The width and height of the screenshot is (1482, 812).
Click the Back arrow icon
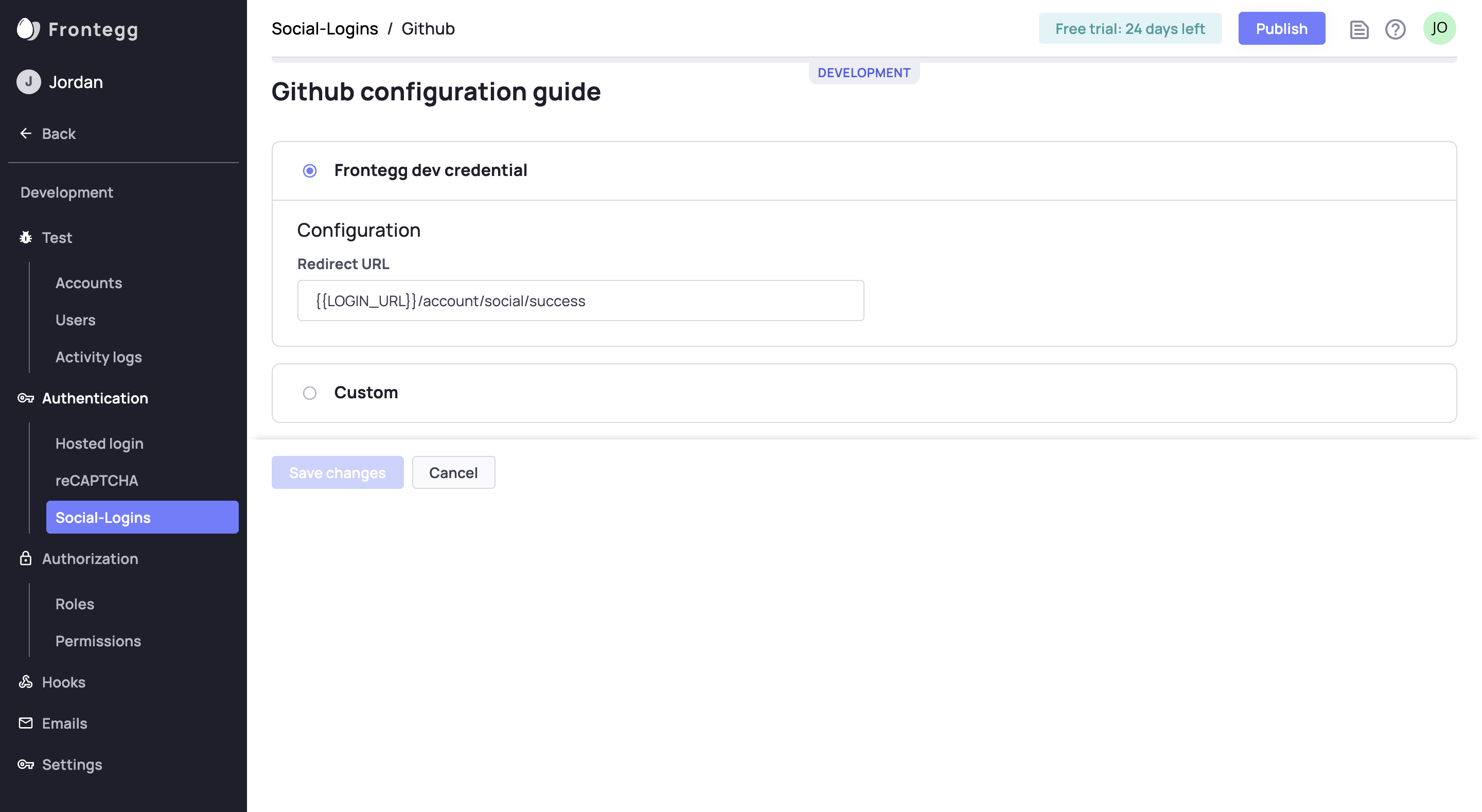click(x=26, y=133)
